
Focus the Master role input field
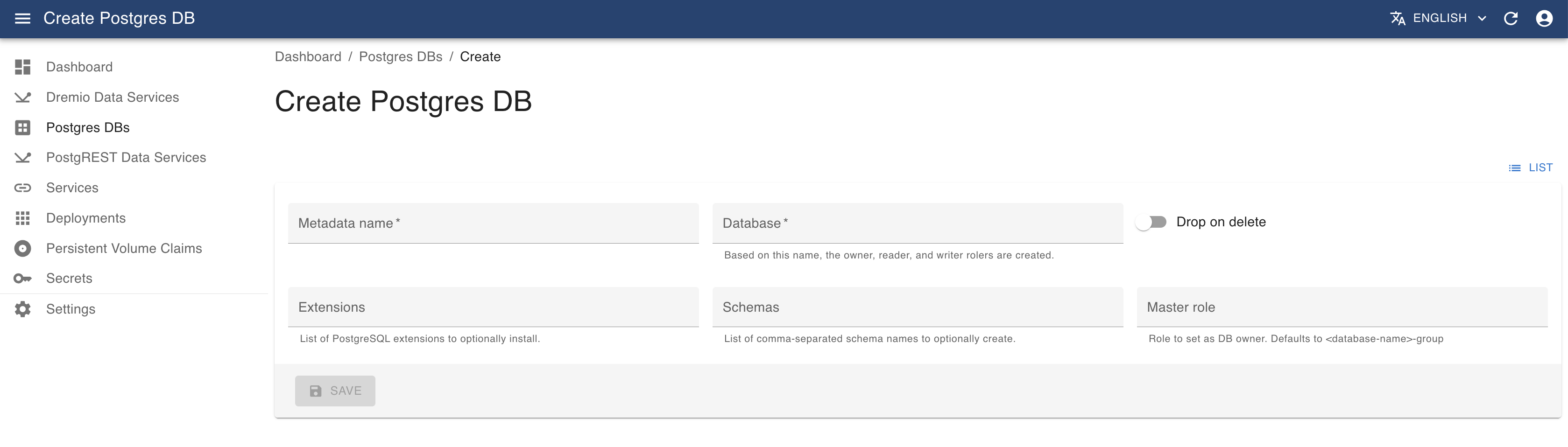click(x=1342, y=307)
